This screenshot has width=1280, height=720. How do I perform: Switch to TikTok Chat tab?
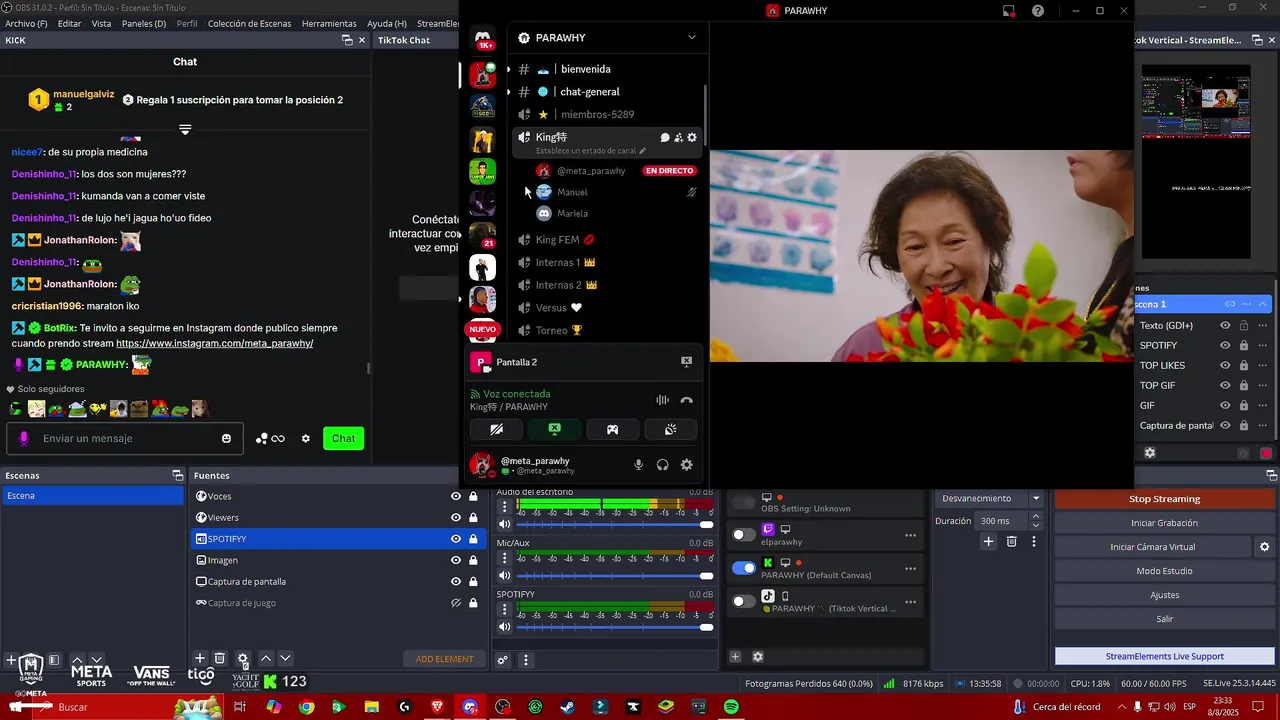point(404,40)
